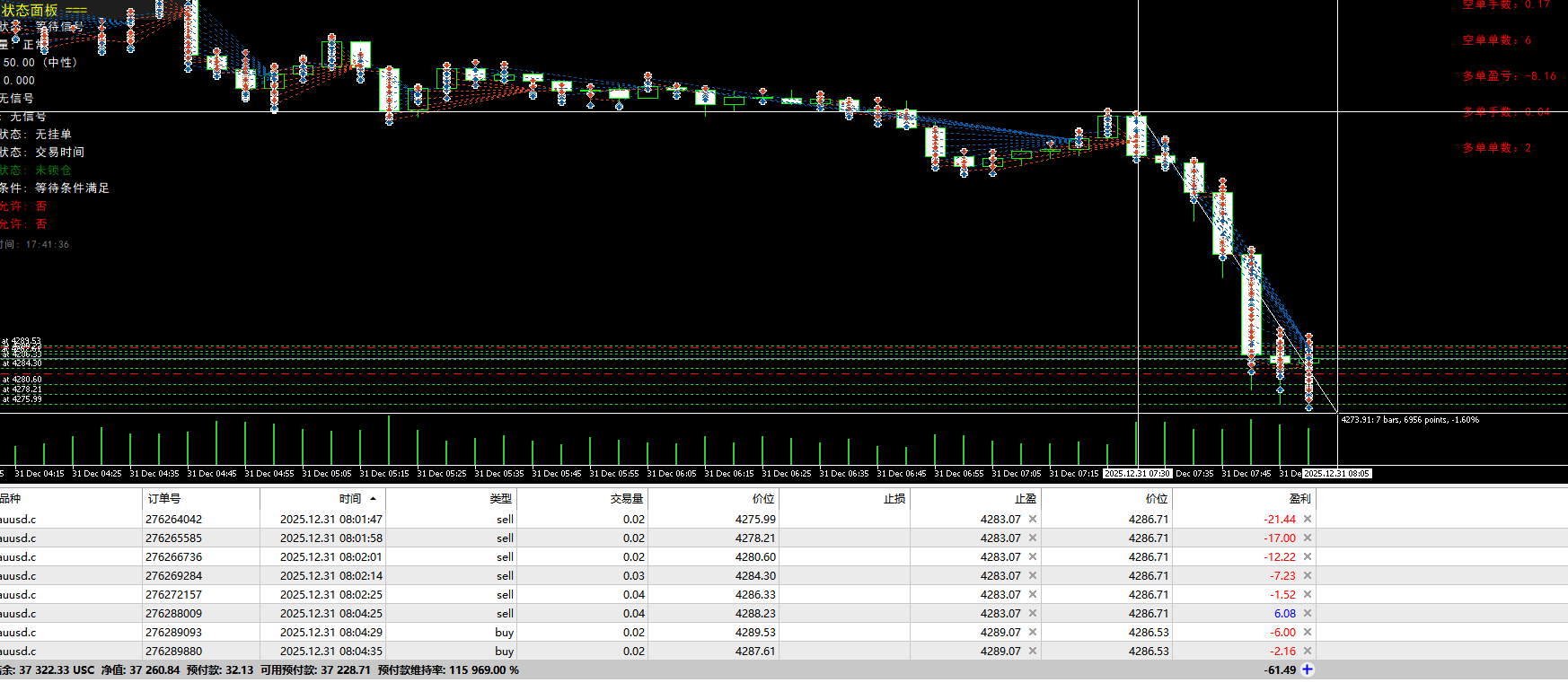This screenshot has height=700, width=1568.
Task: Select order number 276266736
Action: click(173, 556)
